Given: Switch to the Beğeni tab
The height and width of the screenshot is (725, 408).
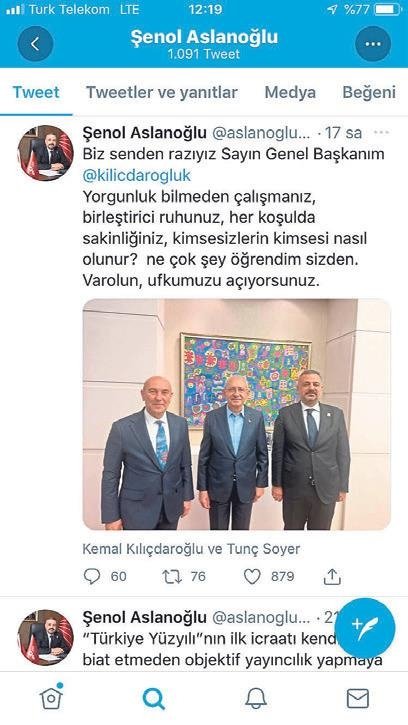Looking at the screenshot, I should point(369,92).
